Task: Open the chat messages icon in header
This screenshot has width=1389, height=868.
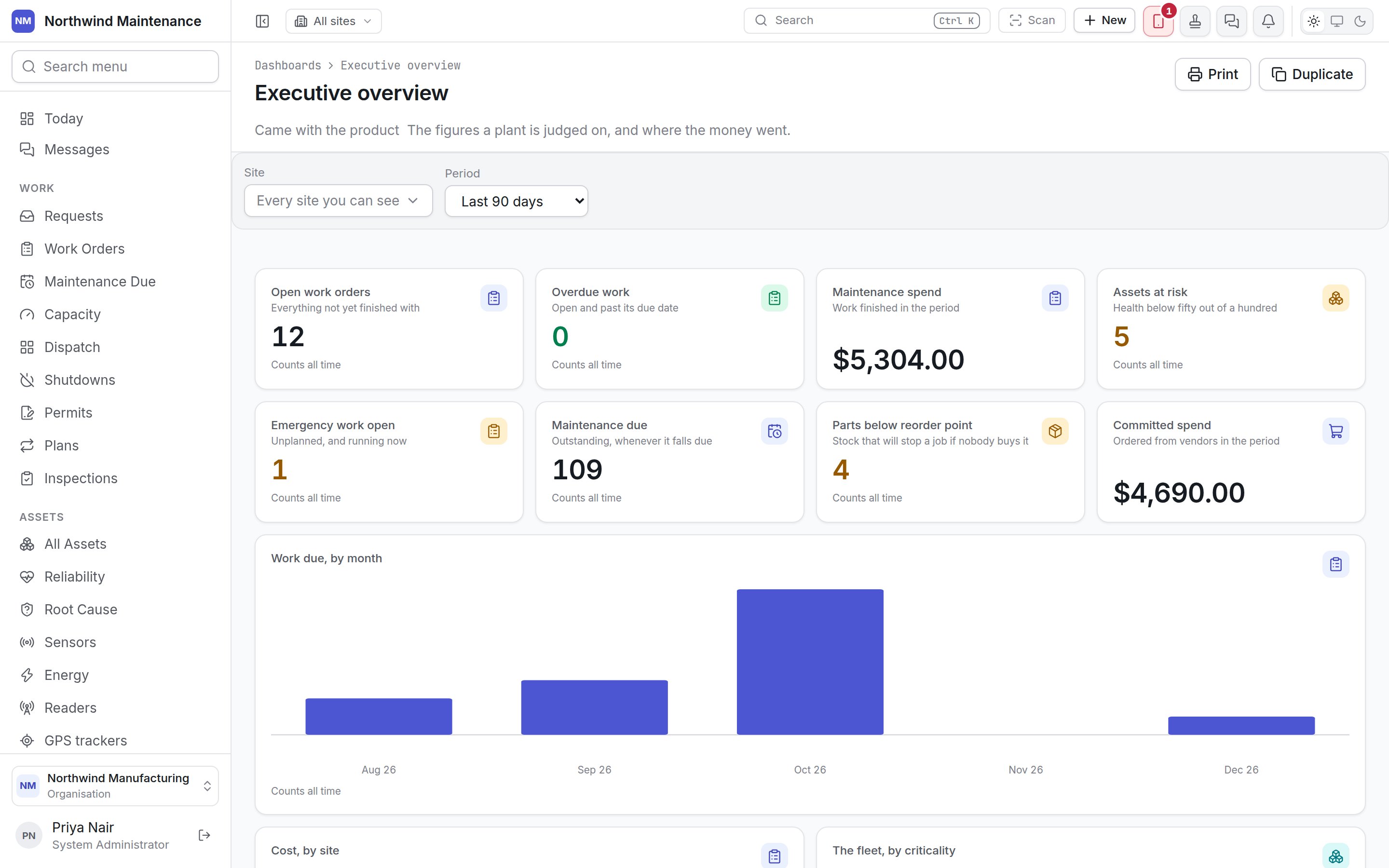Action: coord(1232,21)
